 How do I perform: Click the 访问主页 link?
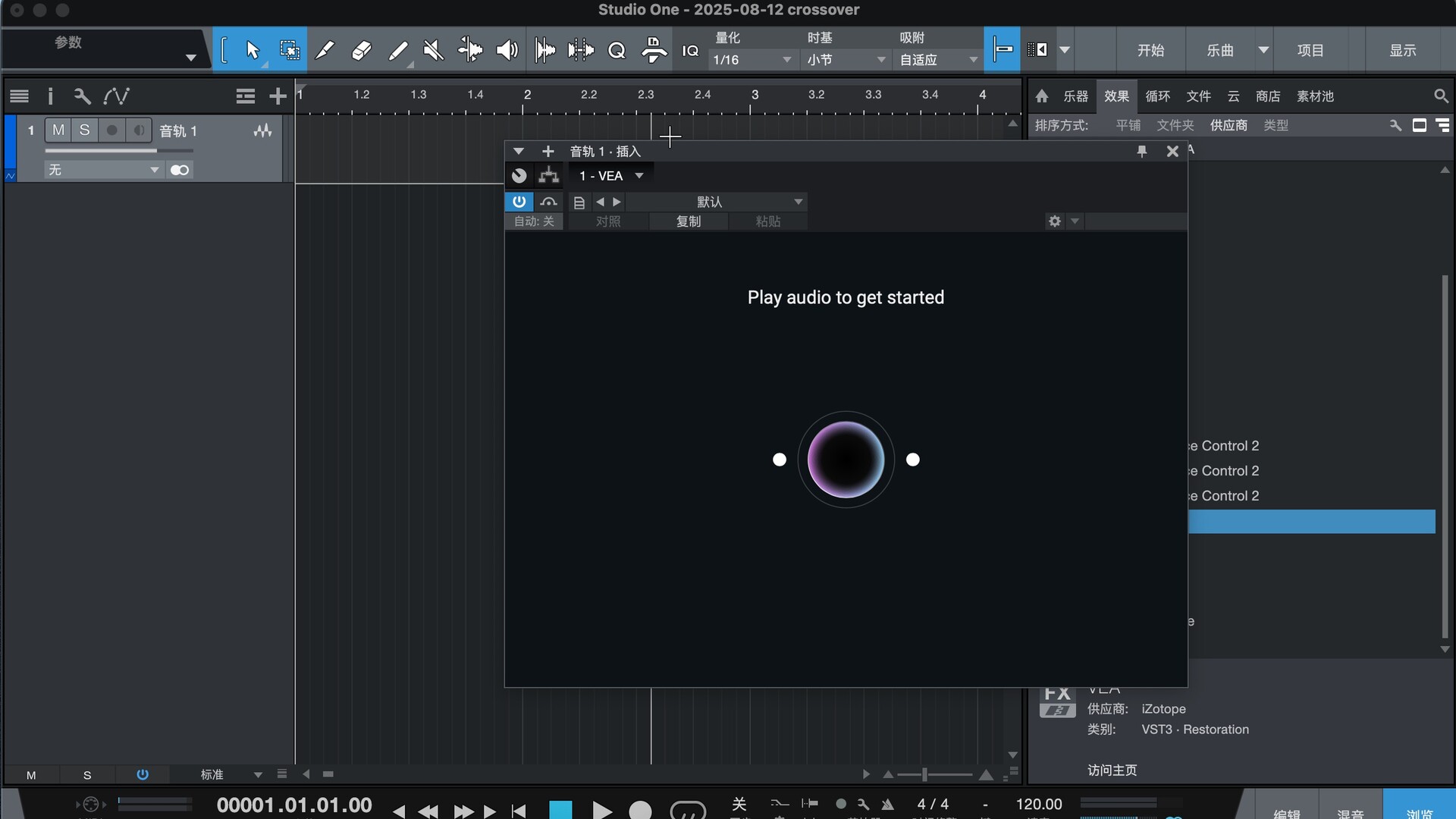point(1112,770)
